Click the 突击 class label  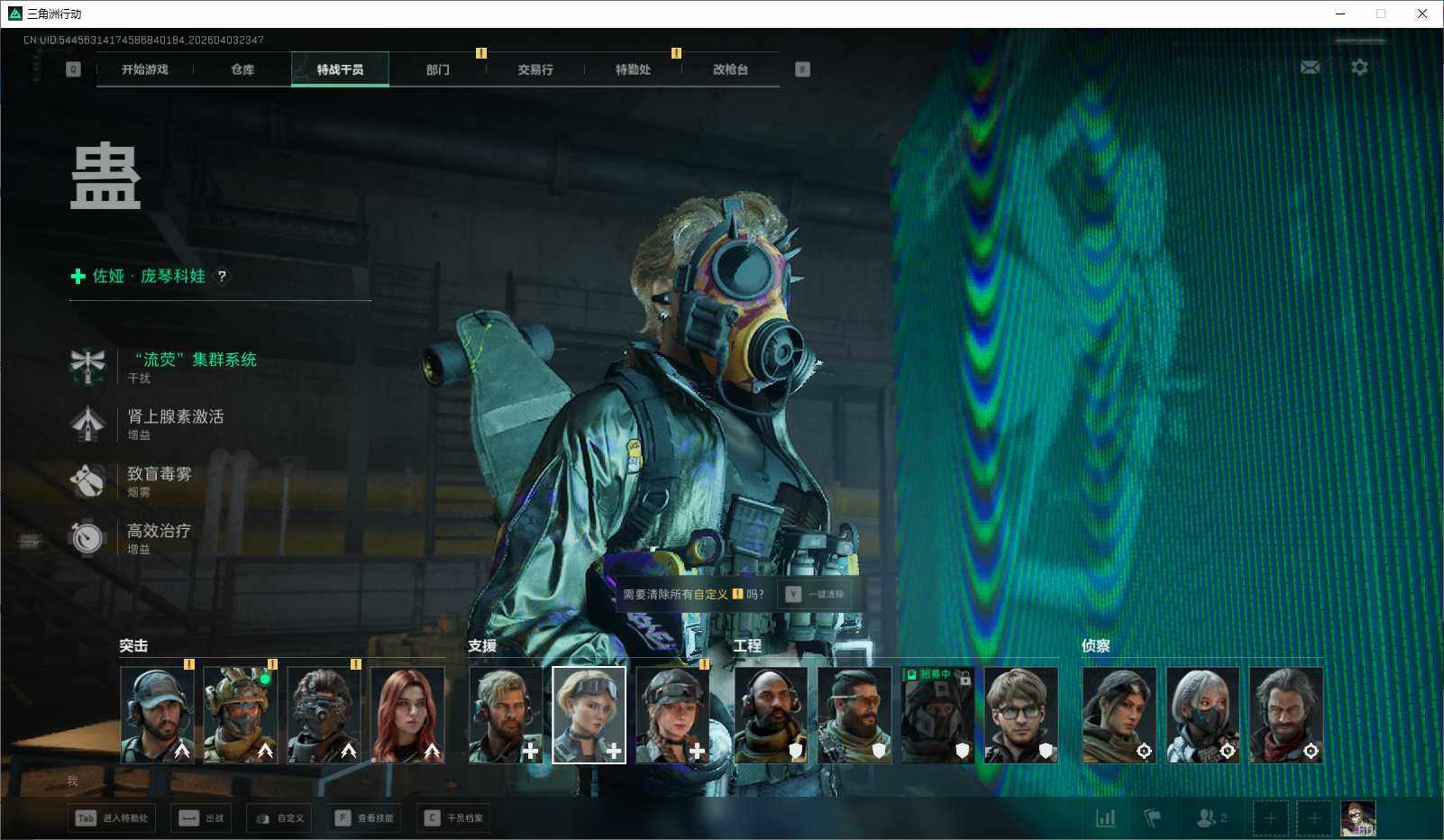point(133,646)
